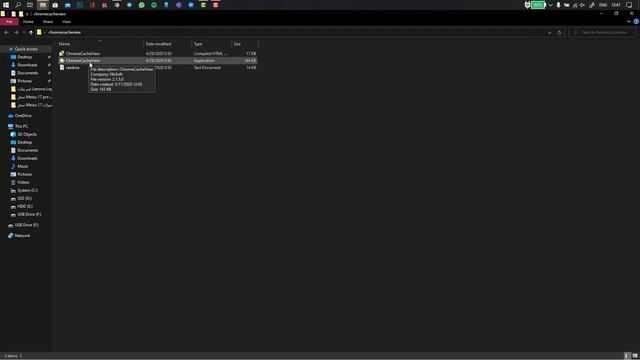Select This PC in navigation pane
640x360 pixels.
(21, 127)
